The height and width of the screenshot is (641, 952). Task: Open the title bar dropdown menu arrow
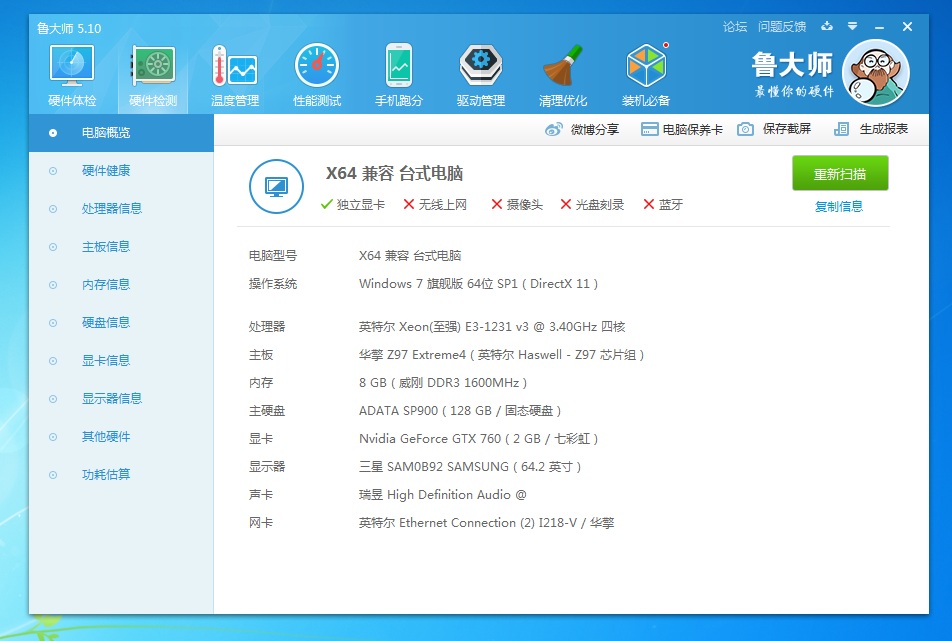tap(852, 26)
